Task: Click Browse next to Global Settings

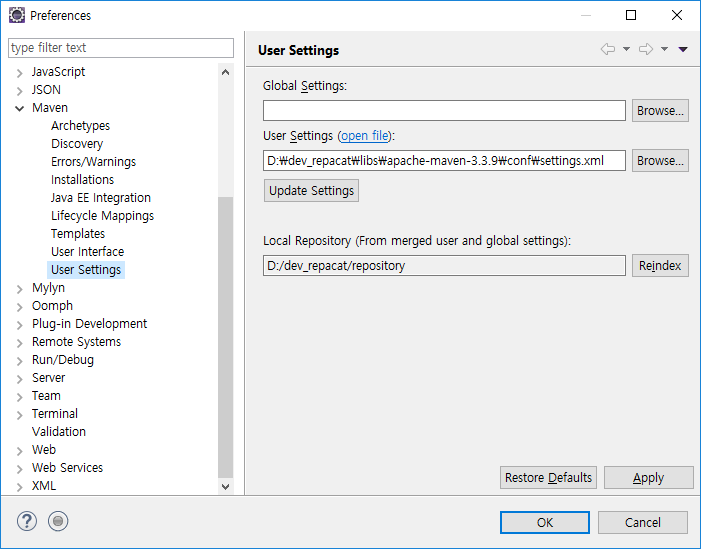Action: (660, 110)
